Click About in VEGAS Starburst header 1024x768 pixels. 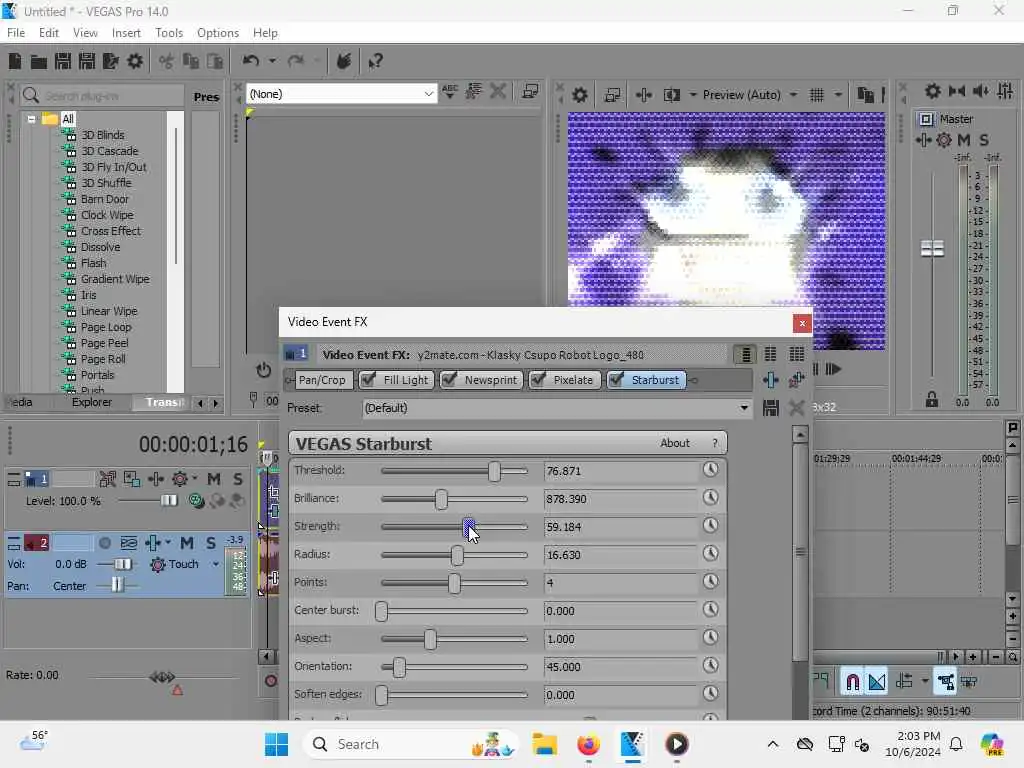[675, 443]
